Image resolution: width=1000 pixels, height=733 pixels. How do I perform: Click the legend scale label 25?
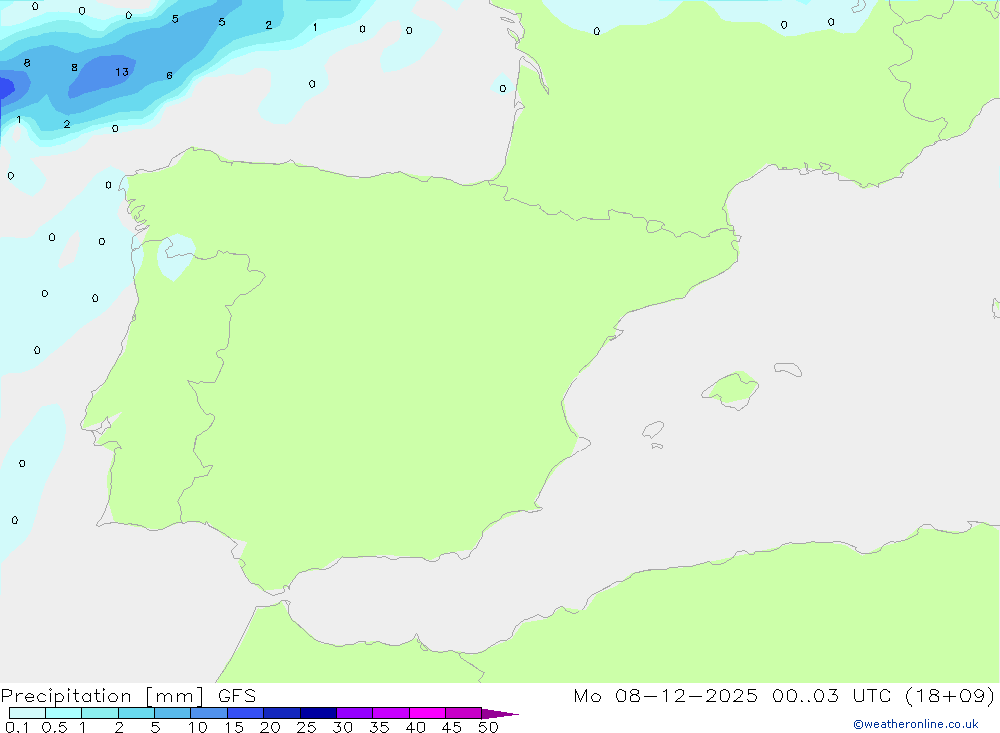306,727
